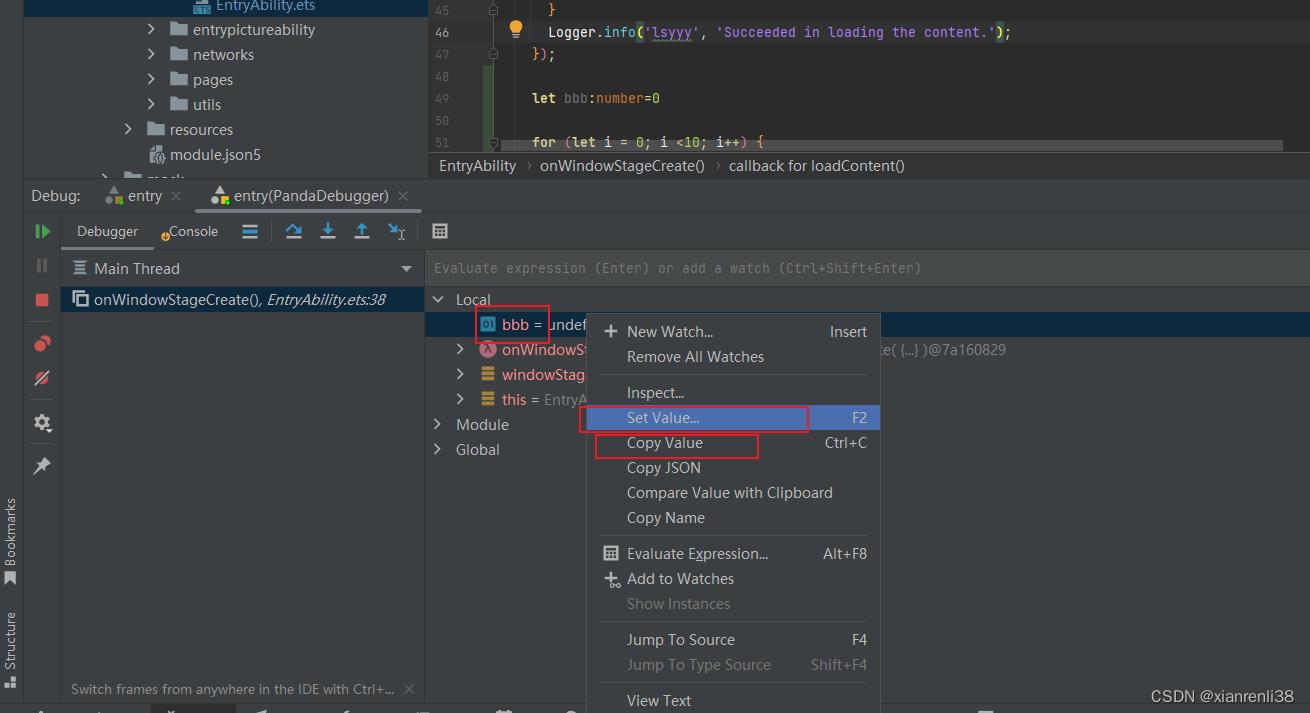1310x713 pixels.
Task: Expand the Global variables node
Action: point(438,449)
